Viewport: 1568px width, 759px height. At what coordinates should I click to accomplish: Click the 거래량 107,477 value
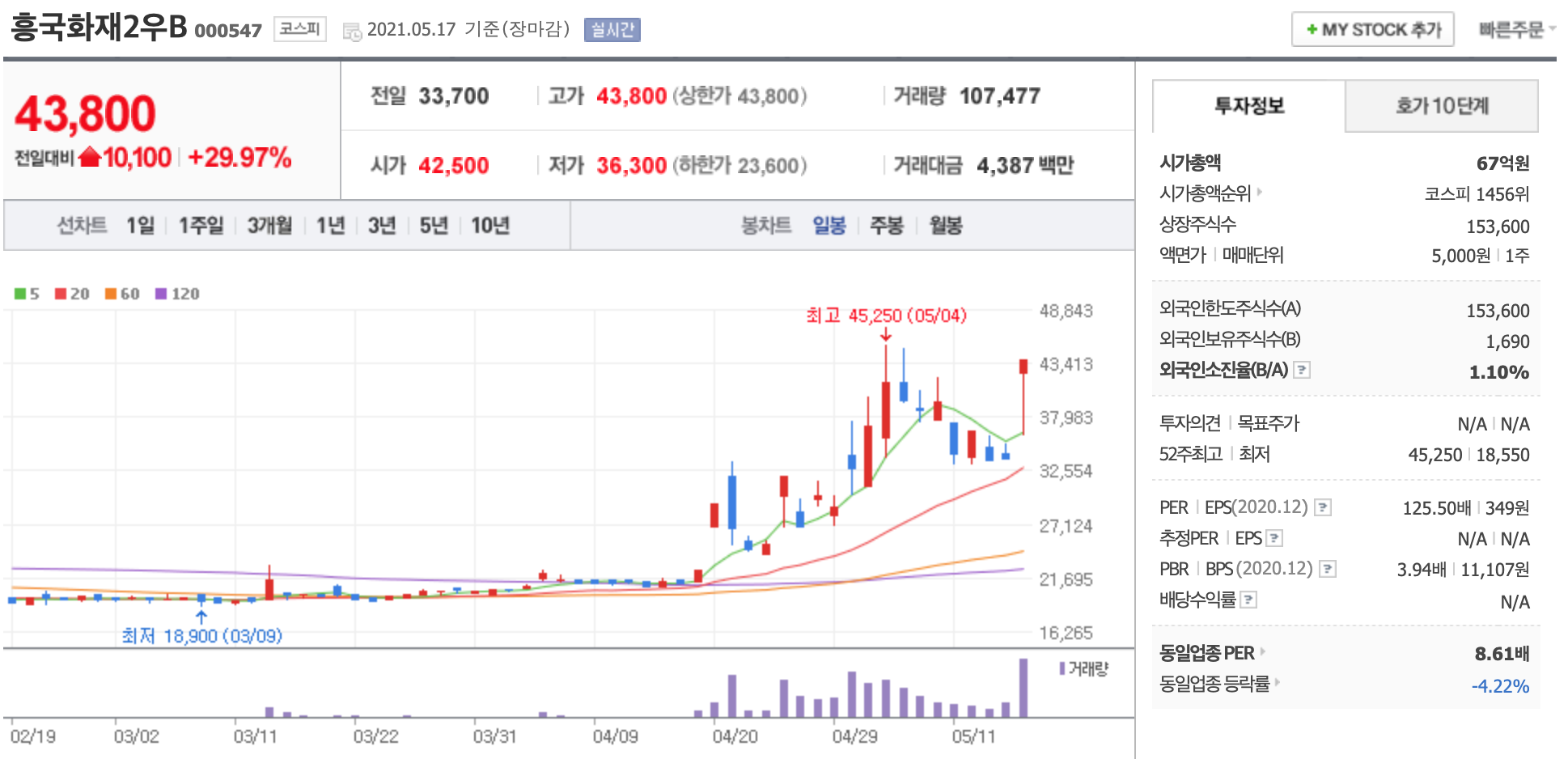(1000, 96)
